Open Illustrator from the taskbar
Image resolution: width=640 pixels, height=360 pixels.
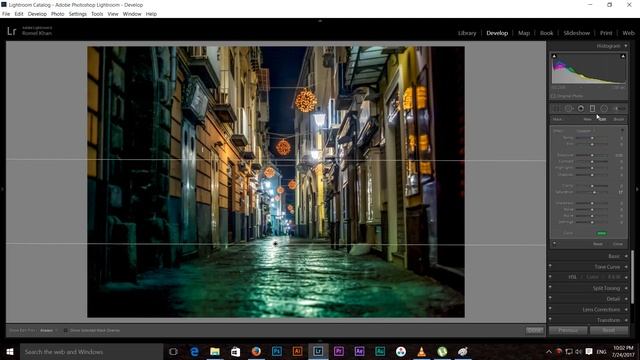click(297, 351)
